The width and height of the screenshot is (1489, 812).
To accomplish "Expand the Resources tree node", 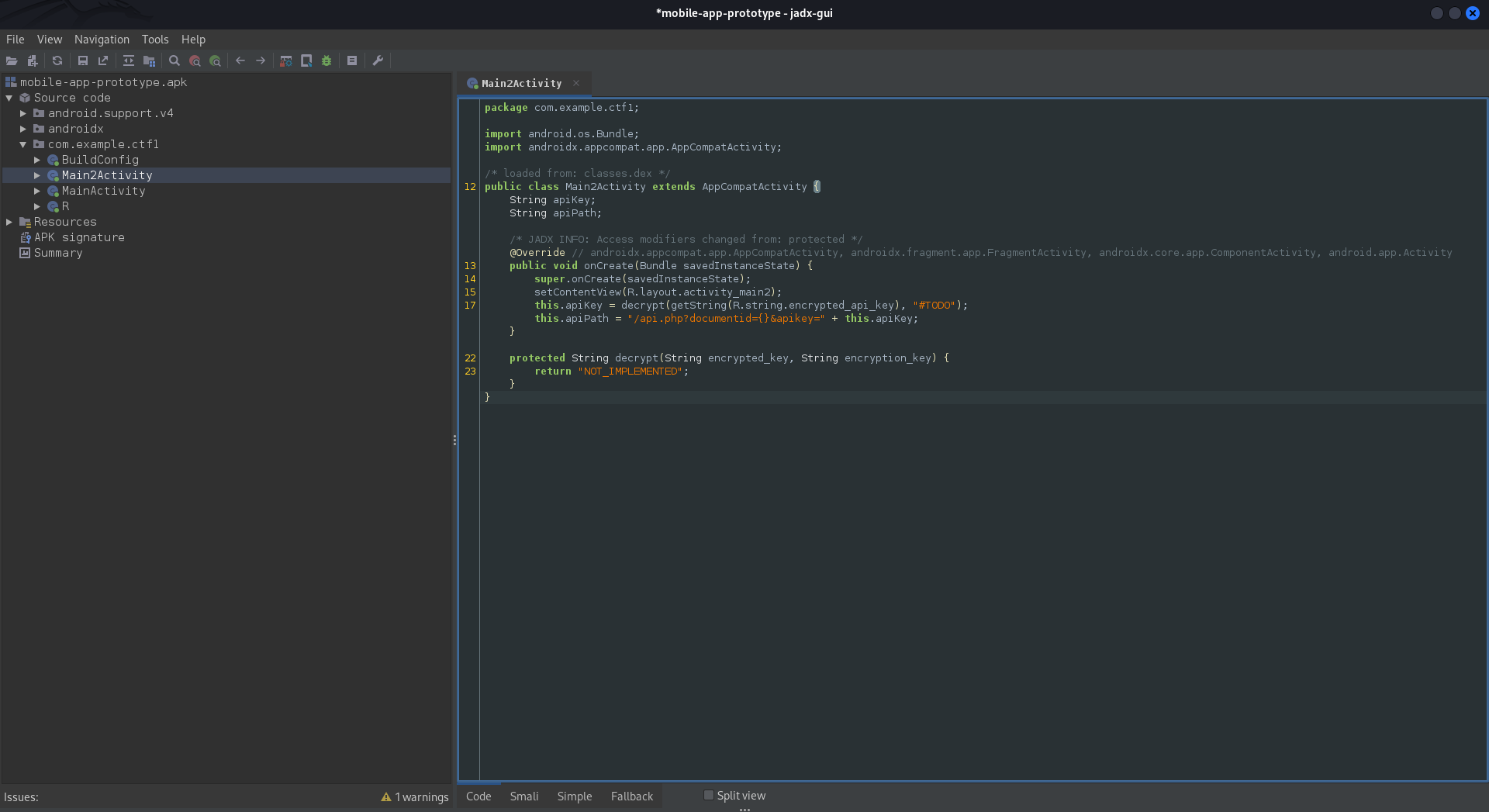I will tap(9, 222).
